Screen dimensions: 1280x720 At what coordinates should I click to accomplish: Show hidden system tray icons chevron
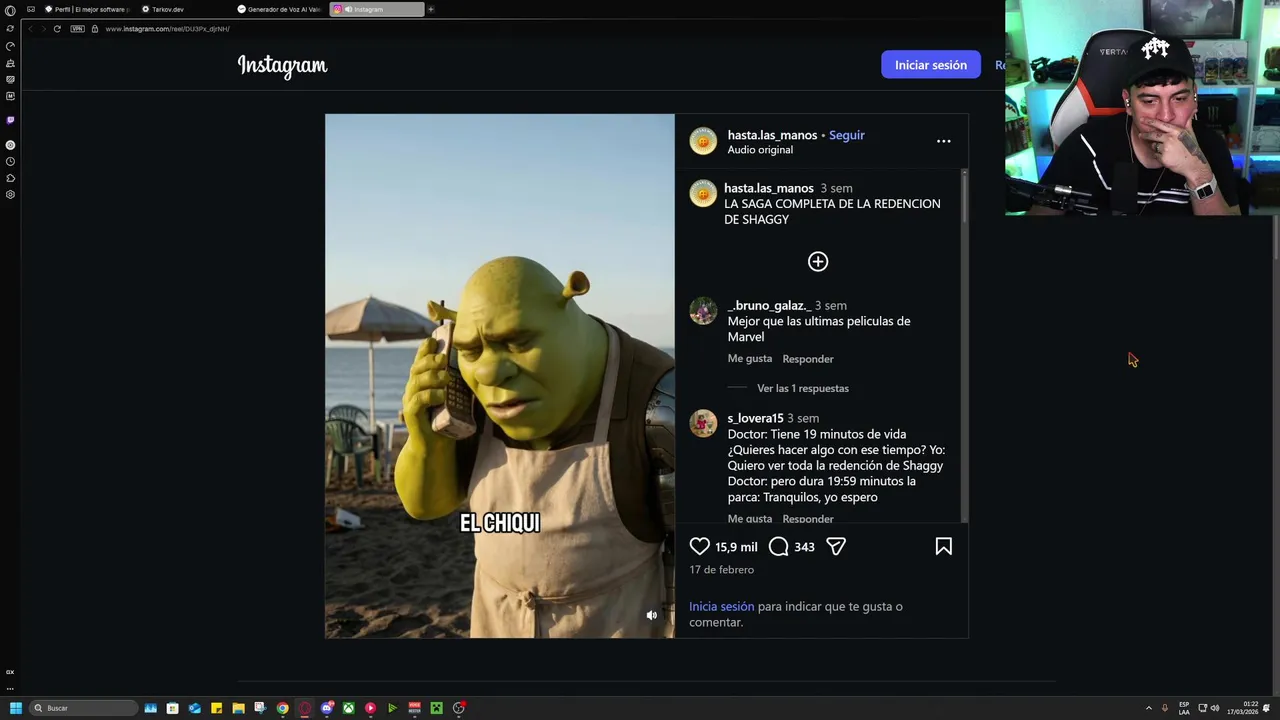[1148, 708]
